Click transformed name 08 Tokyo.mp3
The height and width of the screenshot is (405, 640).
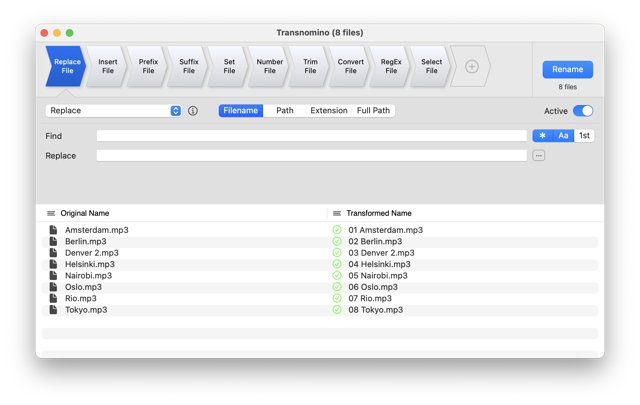tap(376, 310)
